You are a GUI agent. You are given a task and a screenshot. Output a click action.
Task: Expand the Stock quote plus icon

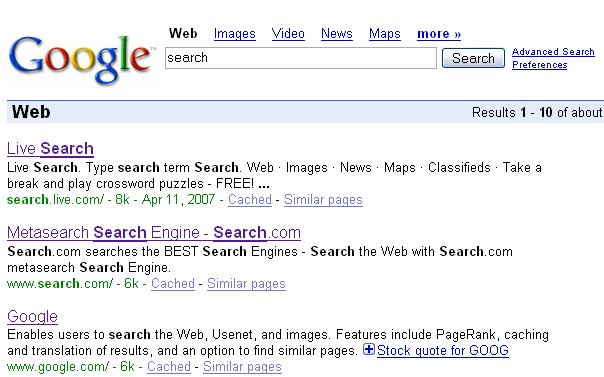(369, 349)
